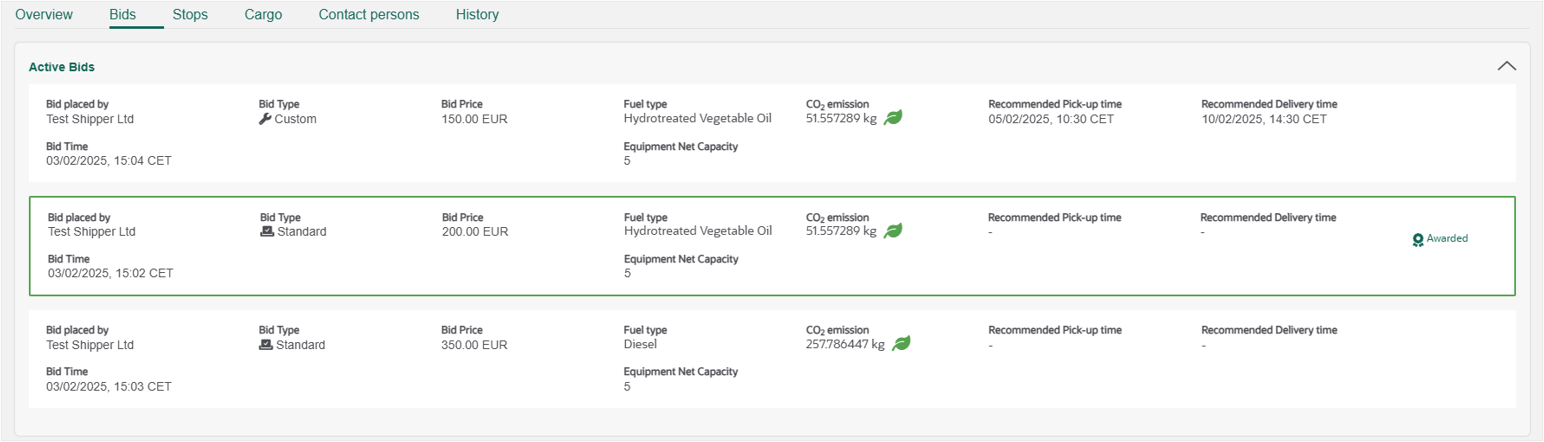Click the green leaf icon beside the Diesel emission

(x=901, y=344)
